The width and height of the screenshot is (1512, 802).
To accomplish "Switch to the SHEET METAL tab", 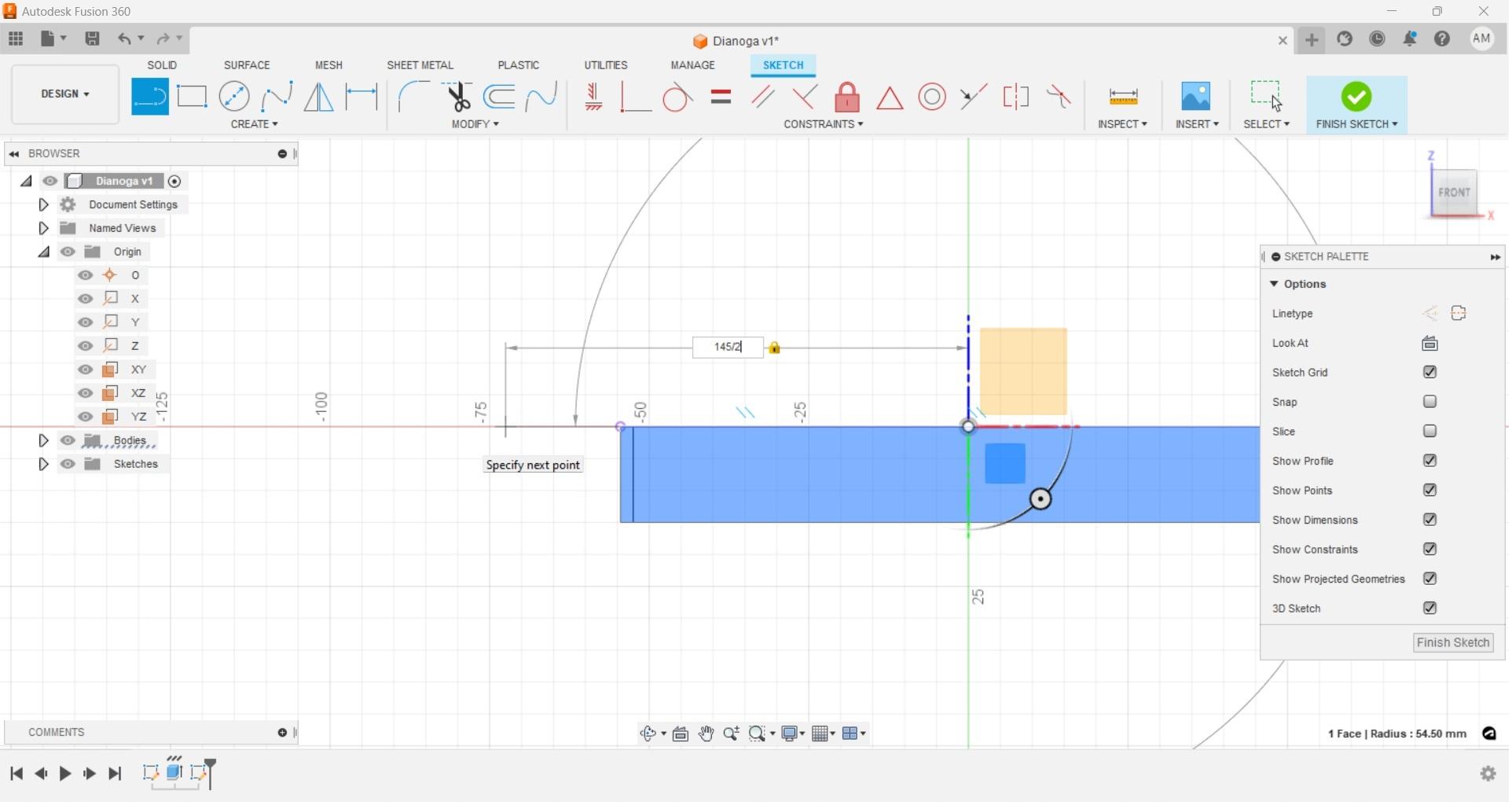I will [x=420, y=65].
